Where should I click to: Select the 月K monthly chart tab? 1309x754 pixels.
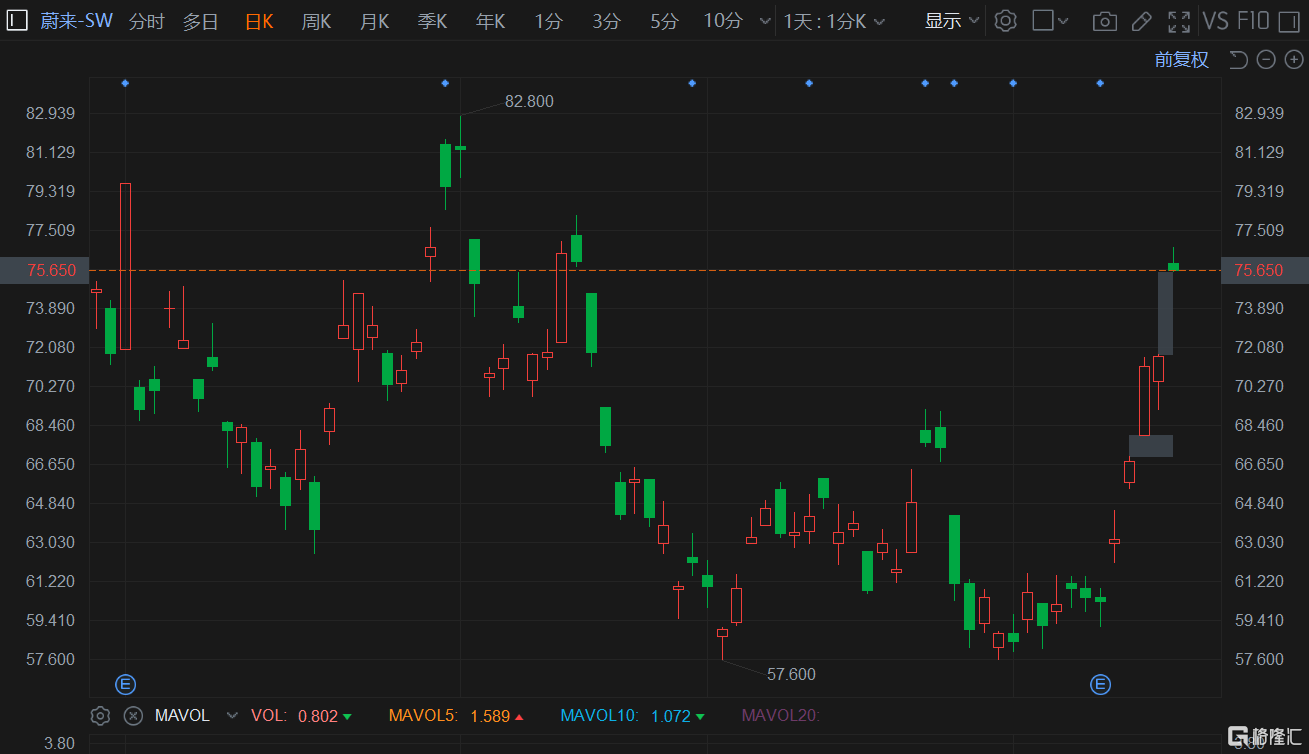375,21
